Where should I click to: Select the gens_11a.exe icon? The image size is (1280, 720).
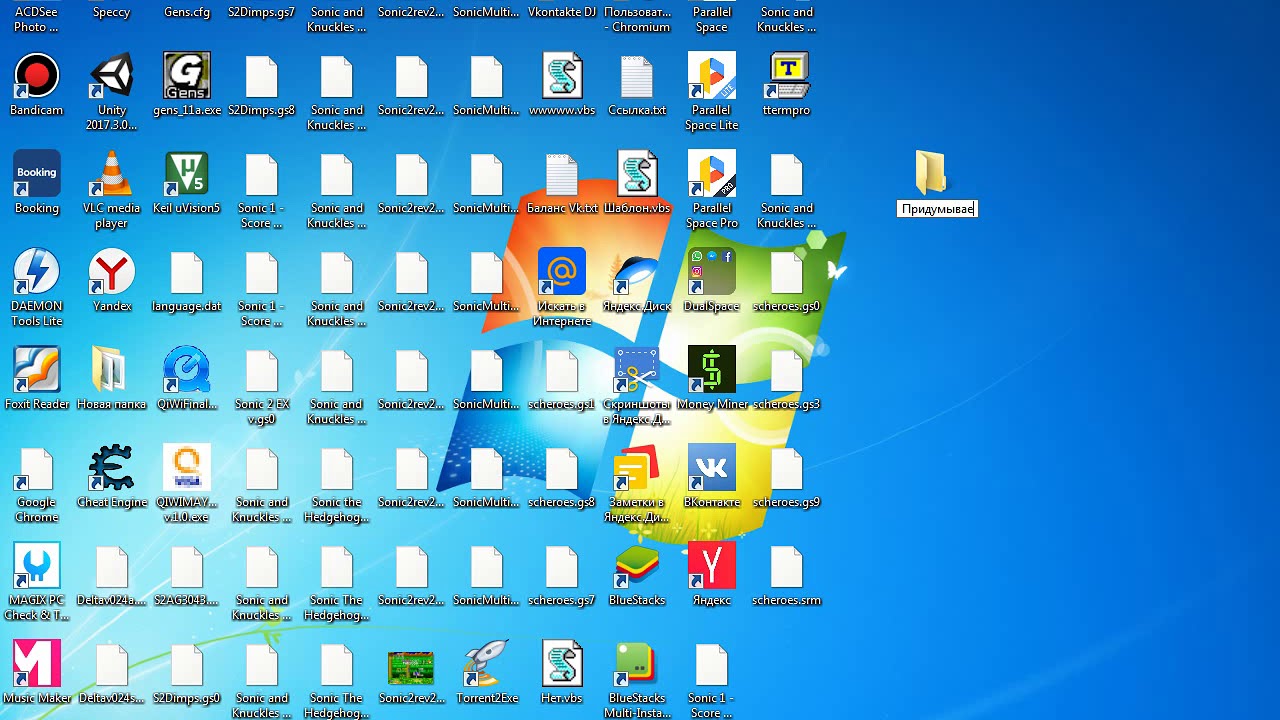pyautogui.click(x=187, y=77)
